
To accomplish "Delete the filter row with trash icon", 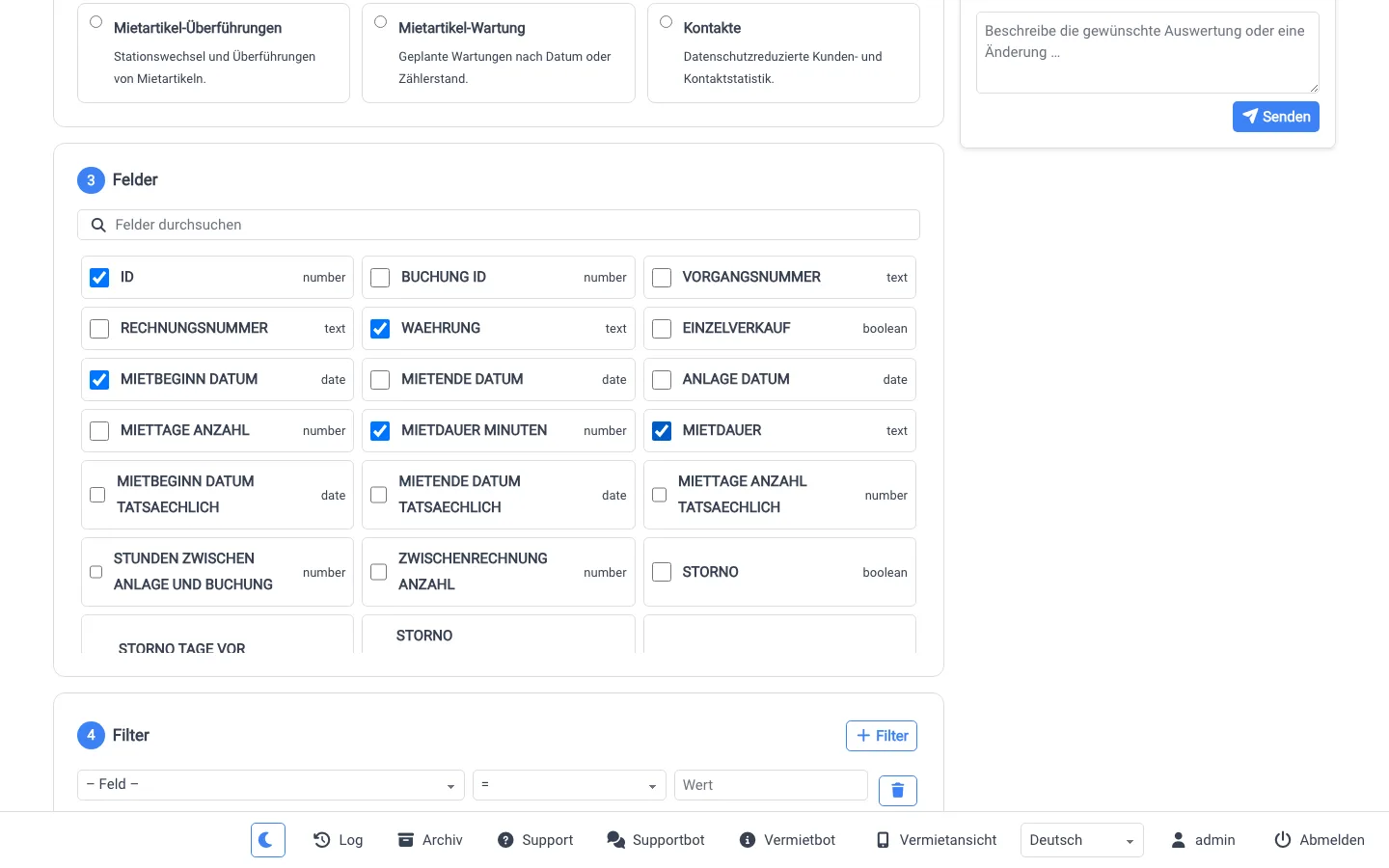I will coord(898,791).
